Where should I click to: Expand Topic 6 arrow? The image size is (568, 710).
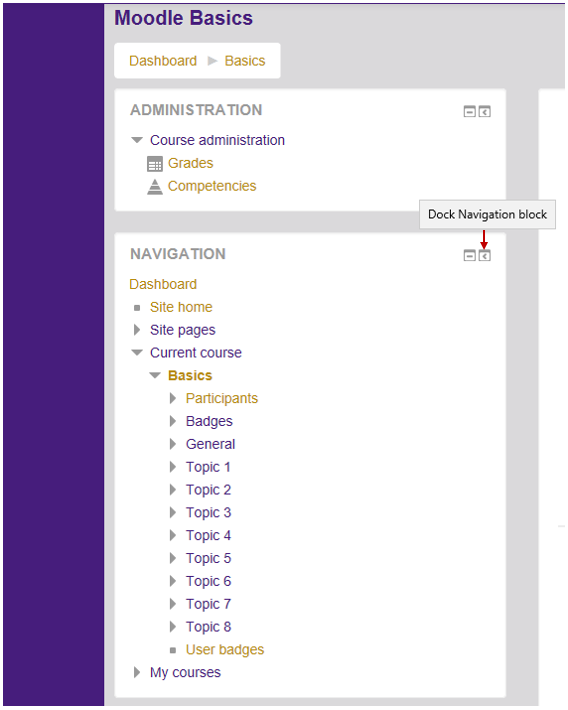173,581
